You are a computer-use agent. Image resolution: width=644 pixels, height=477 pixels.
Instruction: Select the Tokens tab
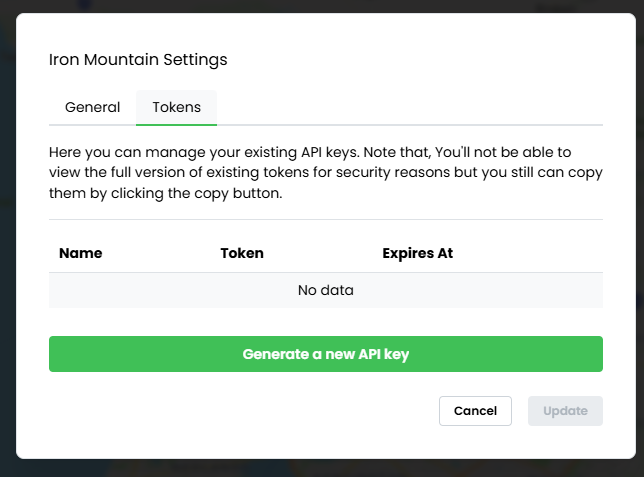(176, 107)
